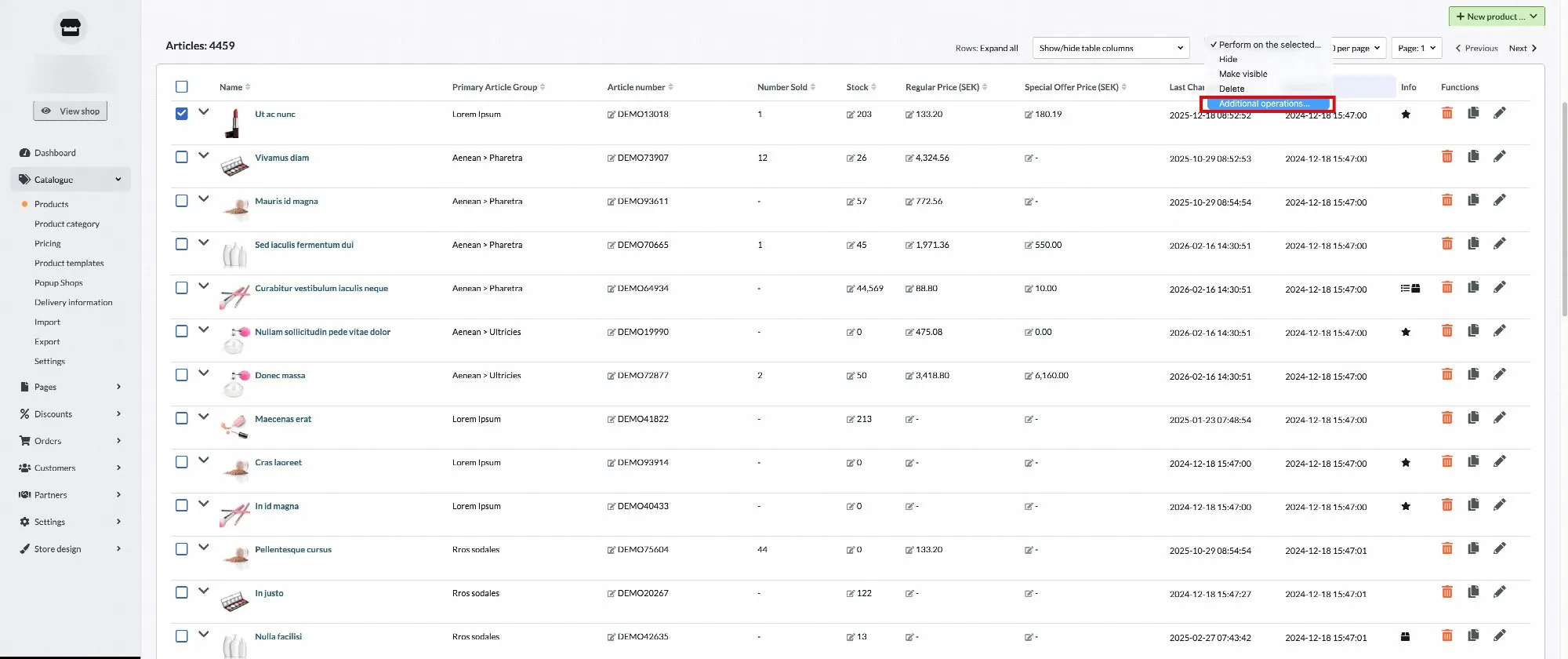Select the Mauris id magna row checkbox
The image size is (1568, 659).
[x=182, y=200]
